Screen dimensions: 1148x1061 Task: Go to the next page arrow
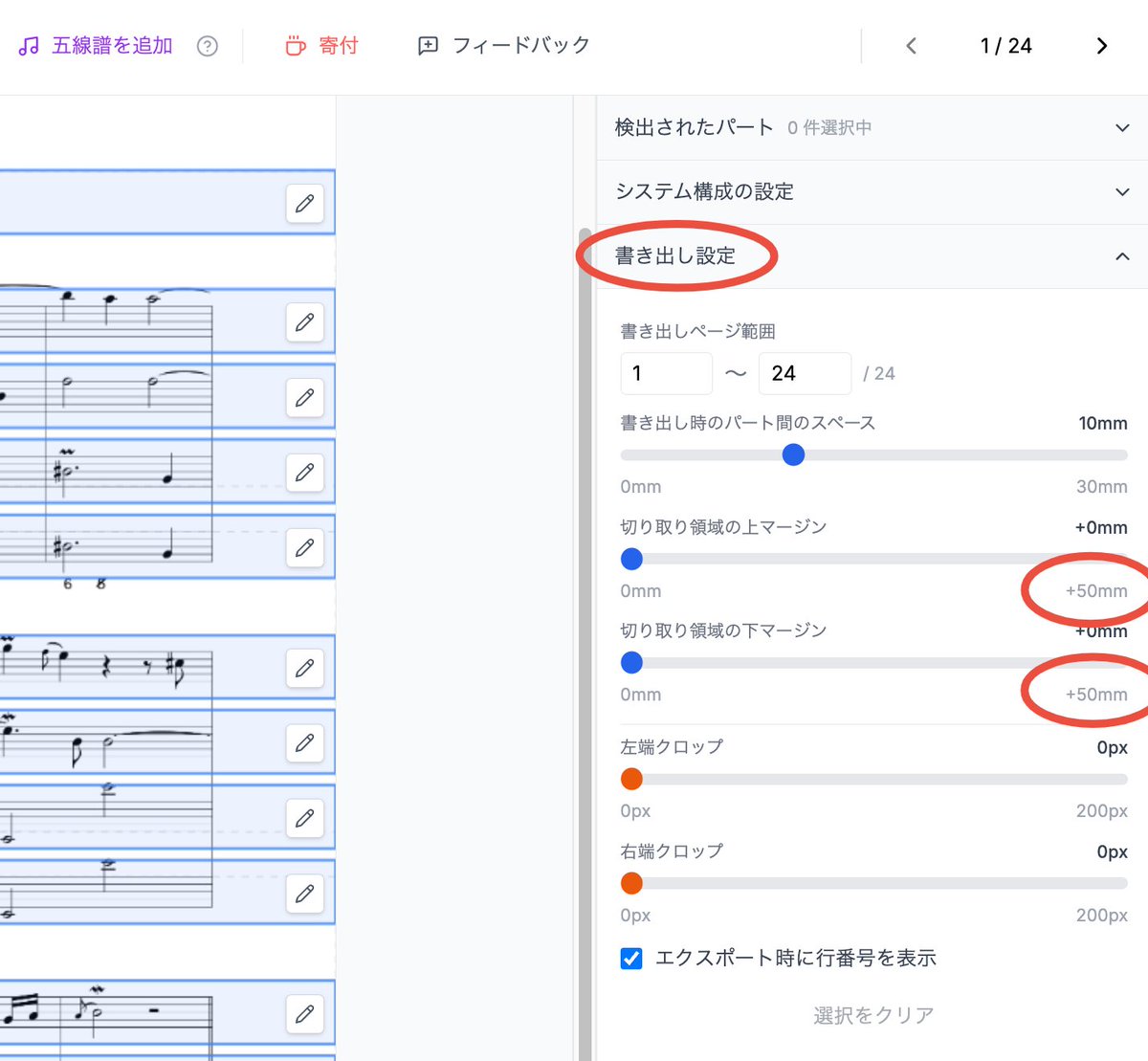1101,46
